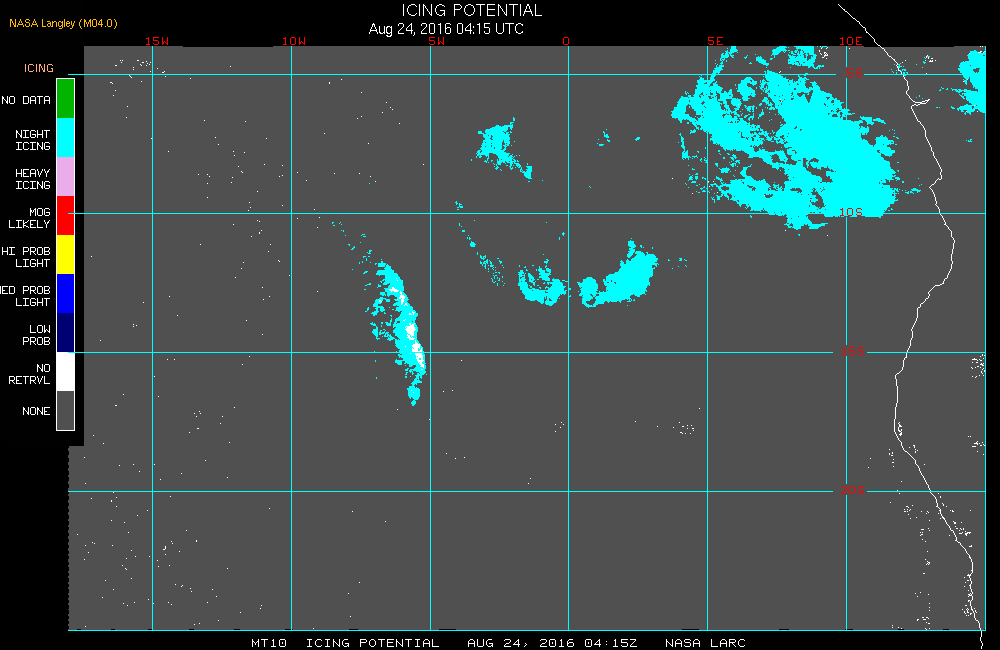Image resolution: width=1000 pixels, height=650 pixels.
Task: Click the ICING POTENTIAL title
Action: point(471,11)
